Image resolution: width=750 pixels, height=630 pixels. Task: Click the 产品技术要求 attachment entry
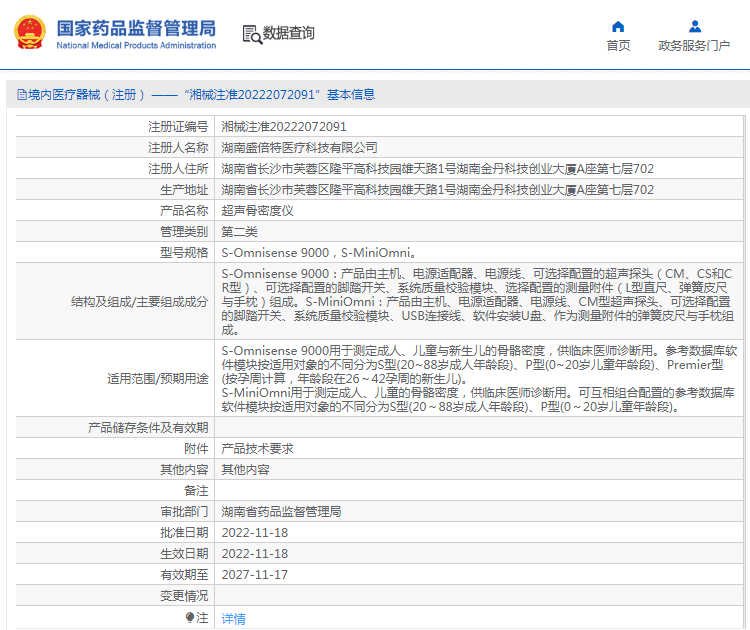point(257,449)
